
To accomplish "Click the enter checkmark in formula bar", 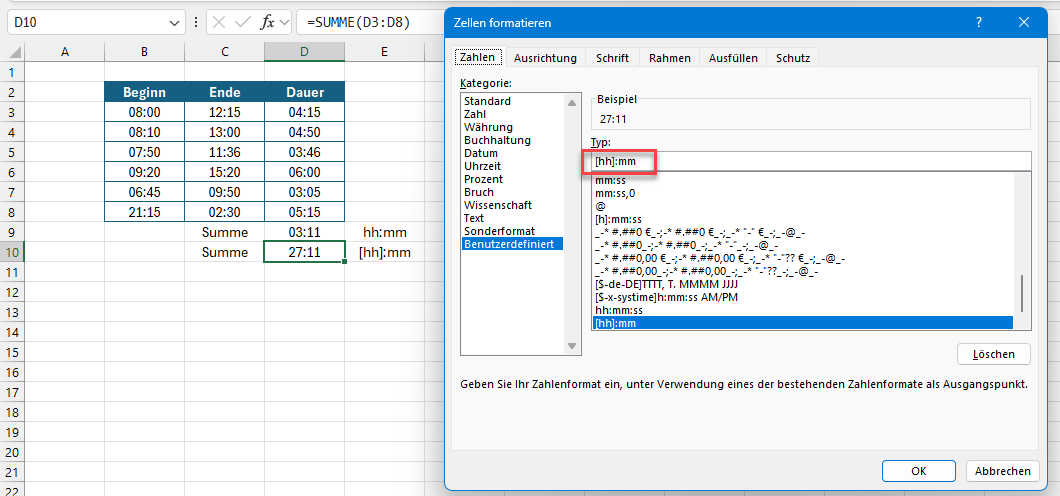I will coord(244,22).
